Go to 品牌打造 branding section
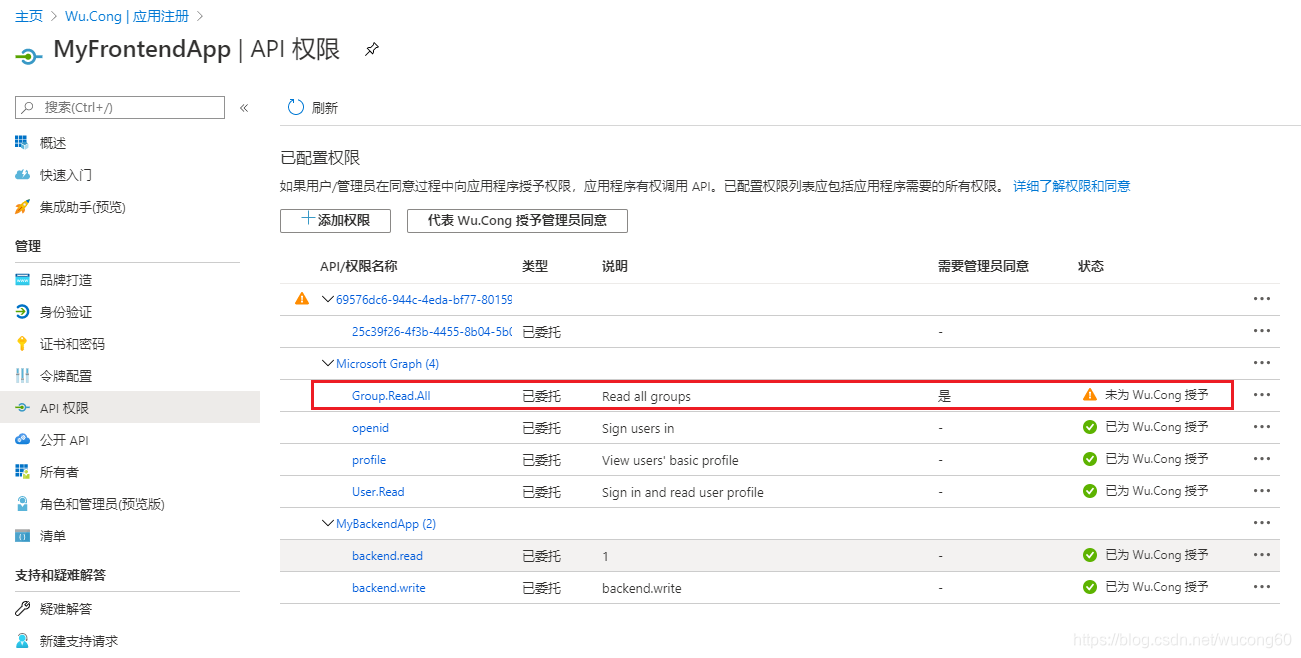This screenshot has height=658, width=1301. [66, 280]
